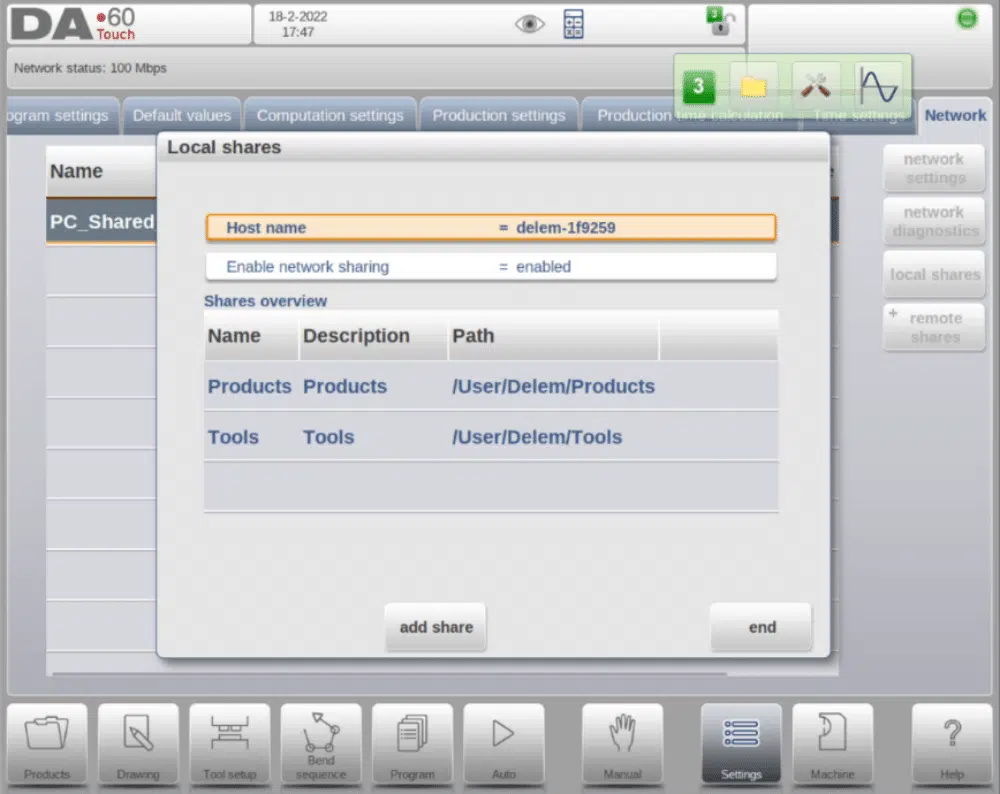This screenshot has height=794, width=1000.
Task: Open the Bend sequence mode
Action: pyautogui.click(x=321, y=744)
